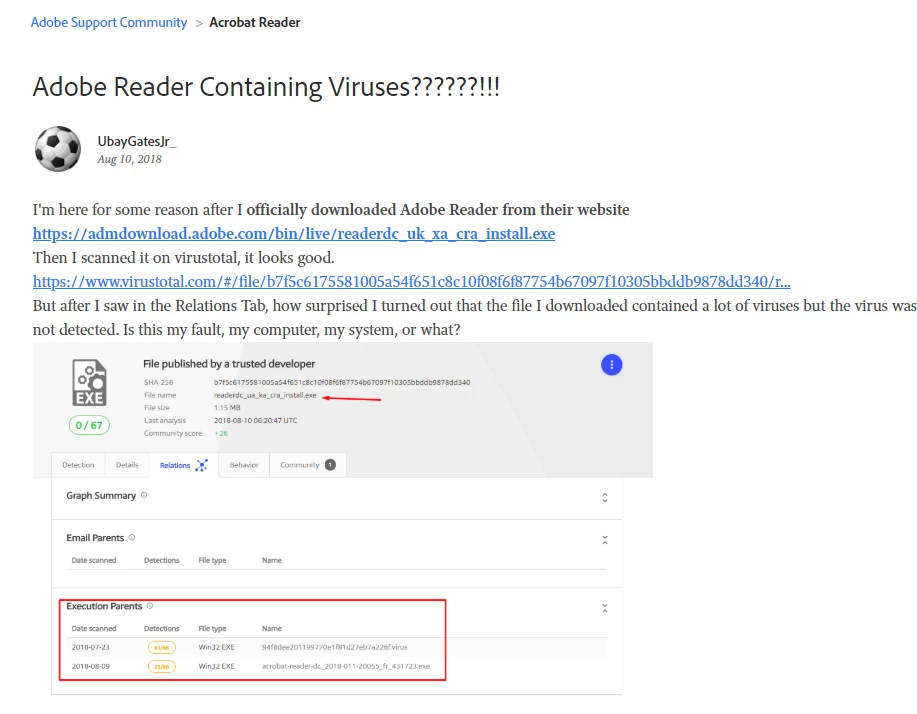The width and height of the screenshot is (917, 714).
Task: Click the detection badge for the 2018-07-23 row
Action: click(x=161, y=647)
